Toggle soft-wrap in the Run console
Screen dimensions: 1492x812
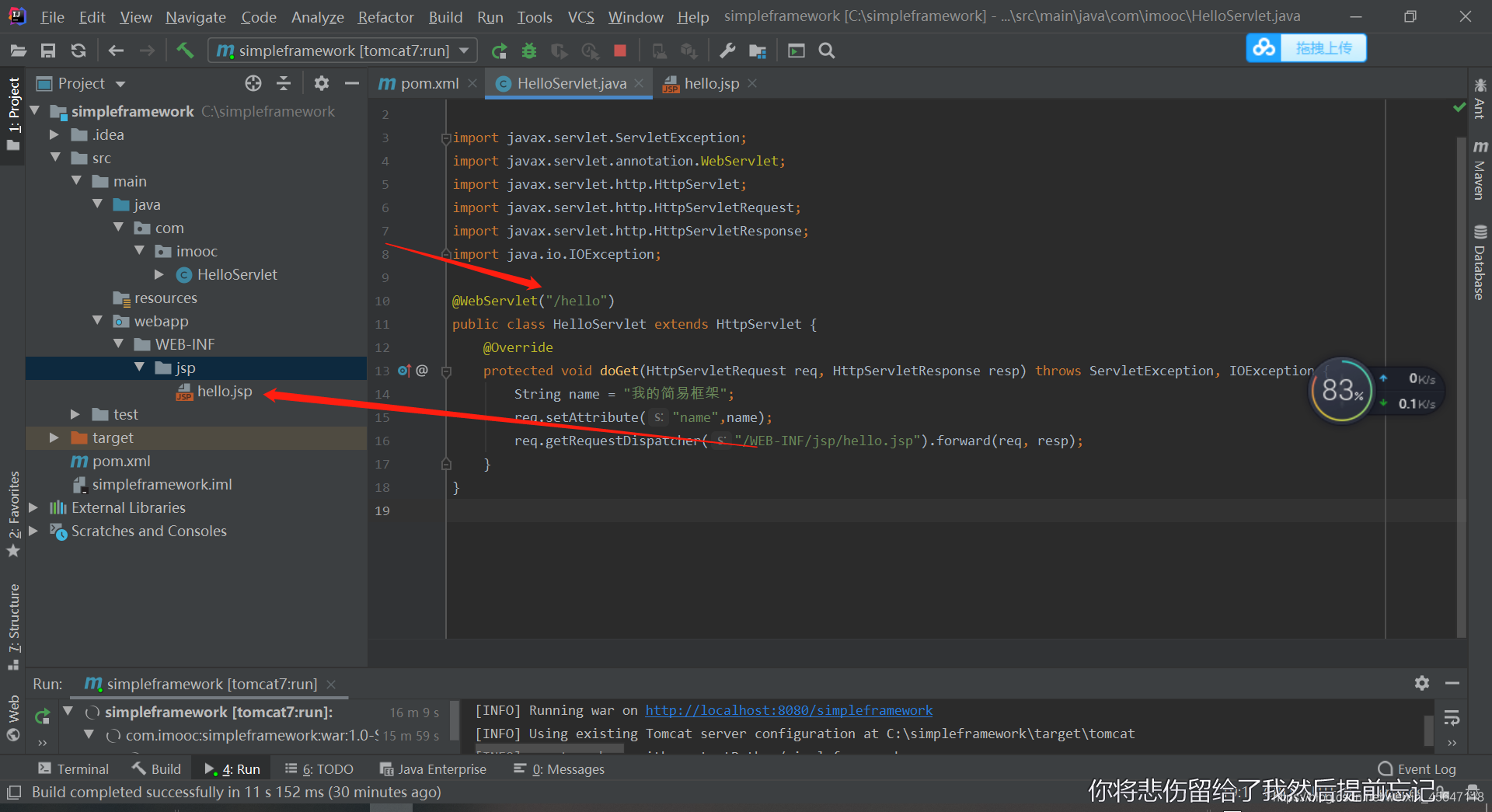1452,718
